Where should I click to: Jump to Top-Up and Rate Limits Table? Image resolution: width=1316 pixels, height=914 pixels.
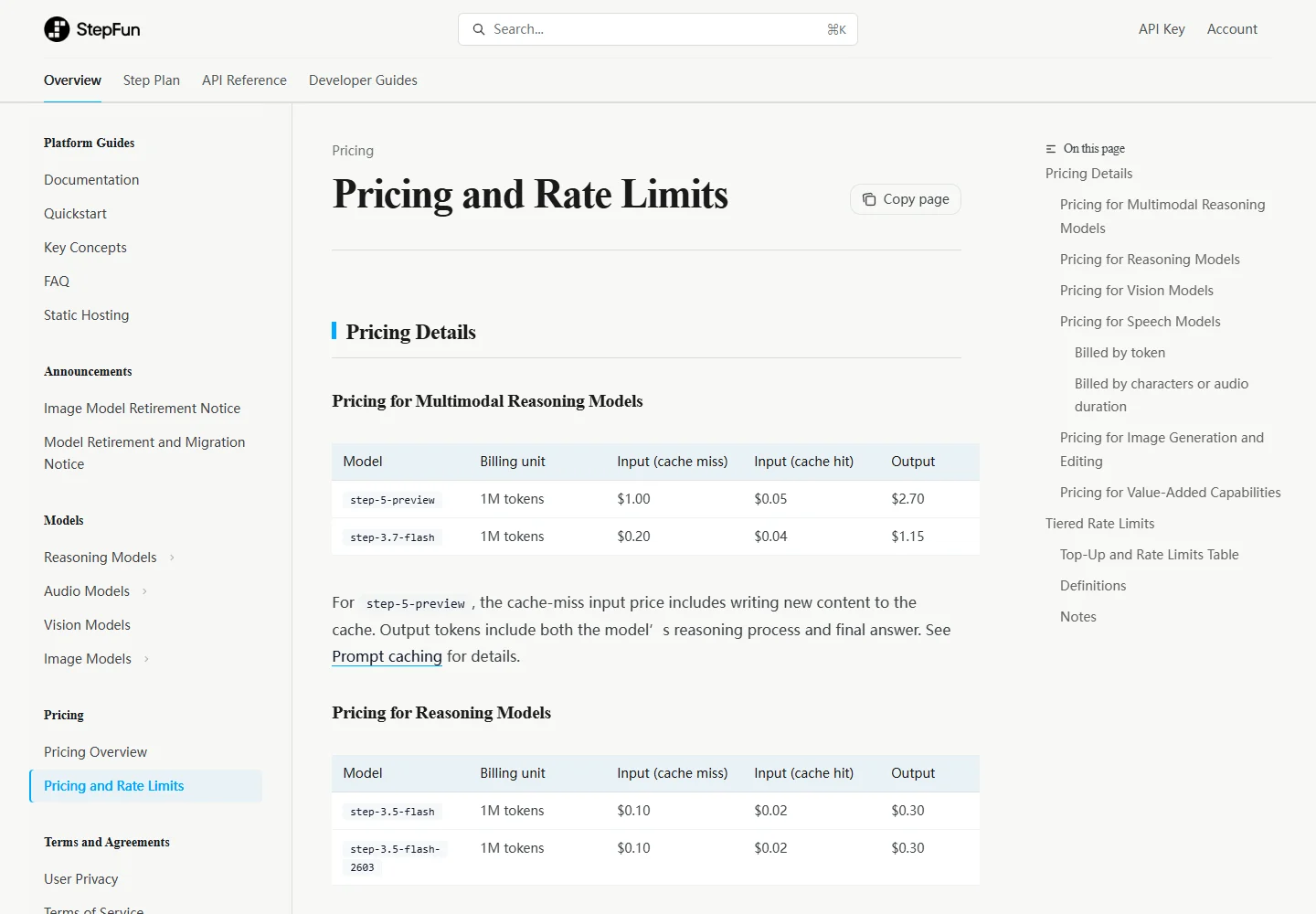1149,555
